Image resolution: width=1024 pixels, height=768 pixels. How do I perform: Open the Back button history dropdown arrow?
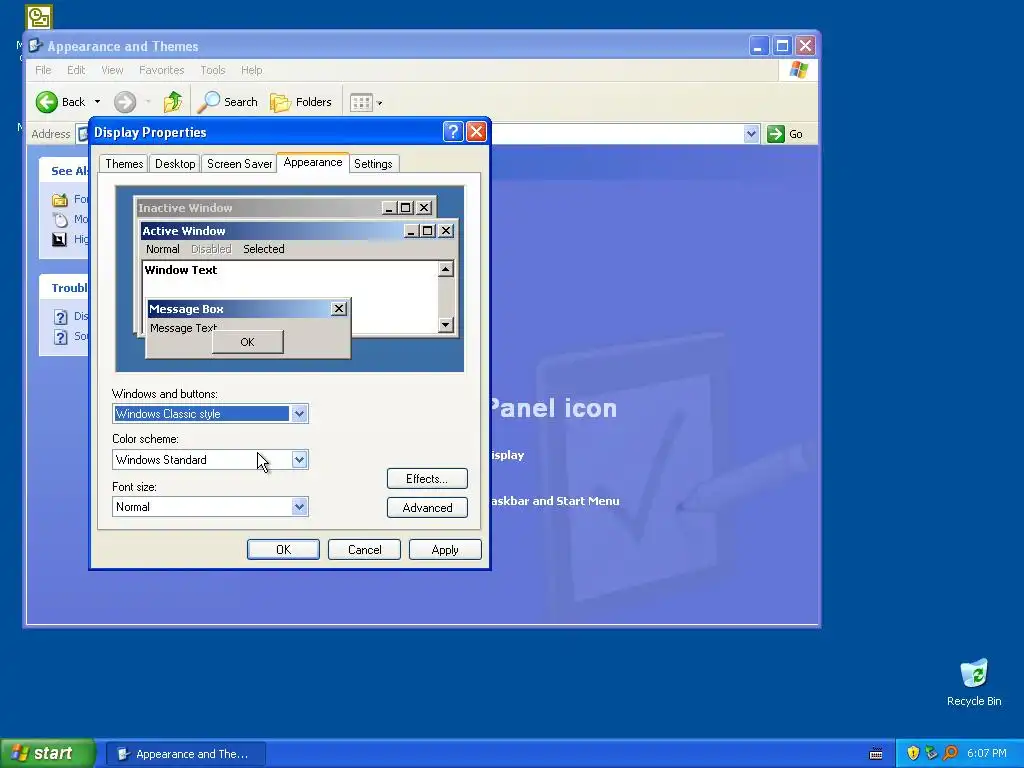pyautogui.click(x=97, y=102)
